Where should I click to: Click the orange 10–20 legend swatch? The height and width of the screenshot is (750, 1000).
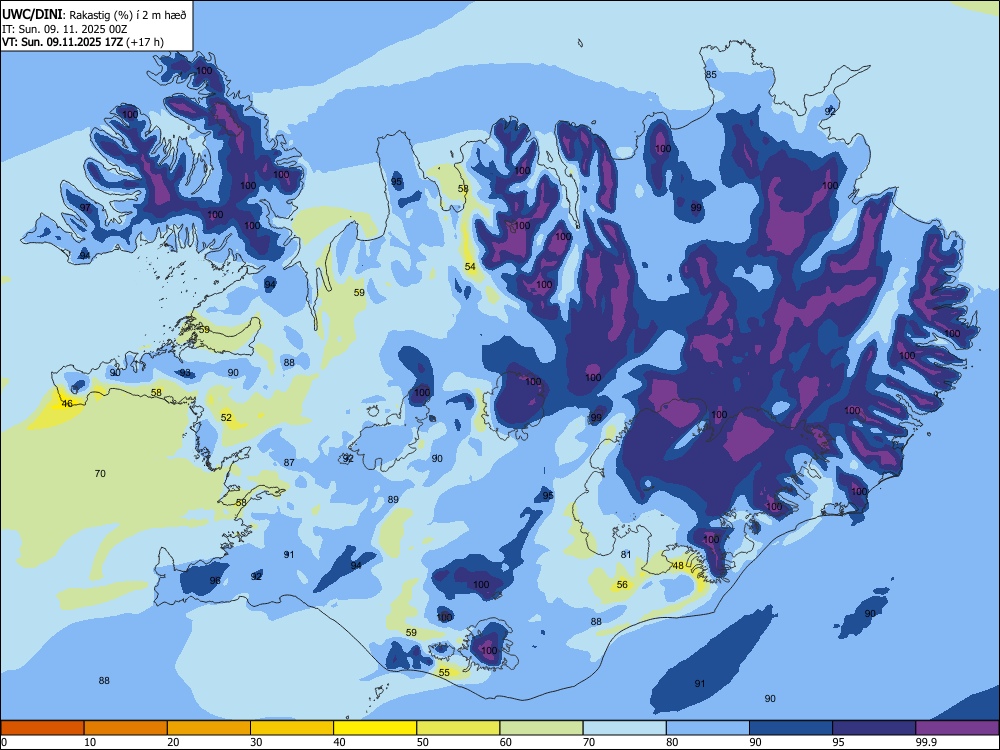click(126, 728)
